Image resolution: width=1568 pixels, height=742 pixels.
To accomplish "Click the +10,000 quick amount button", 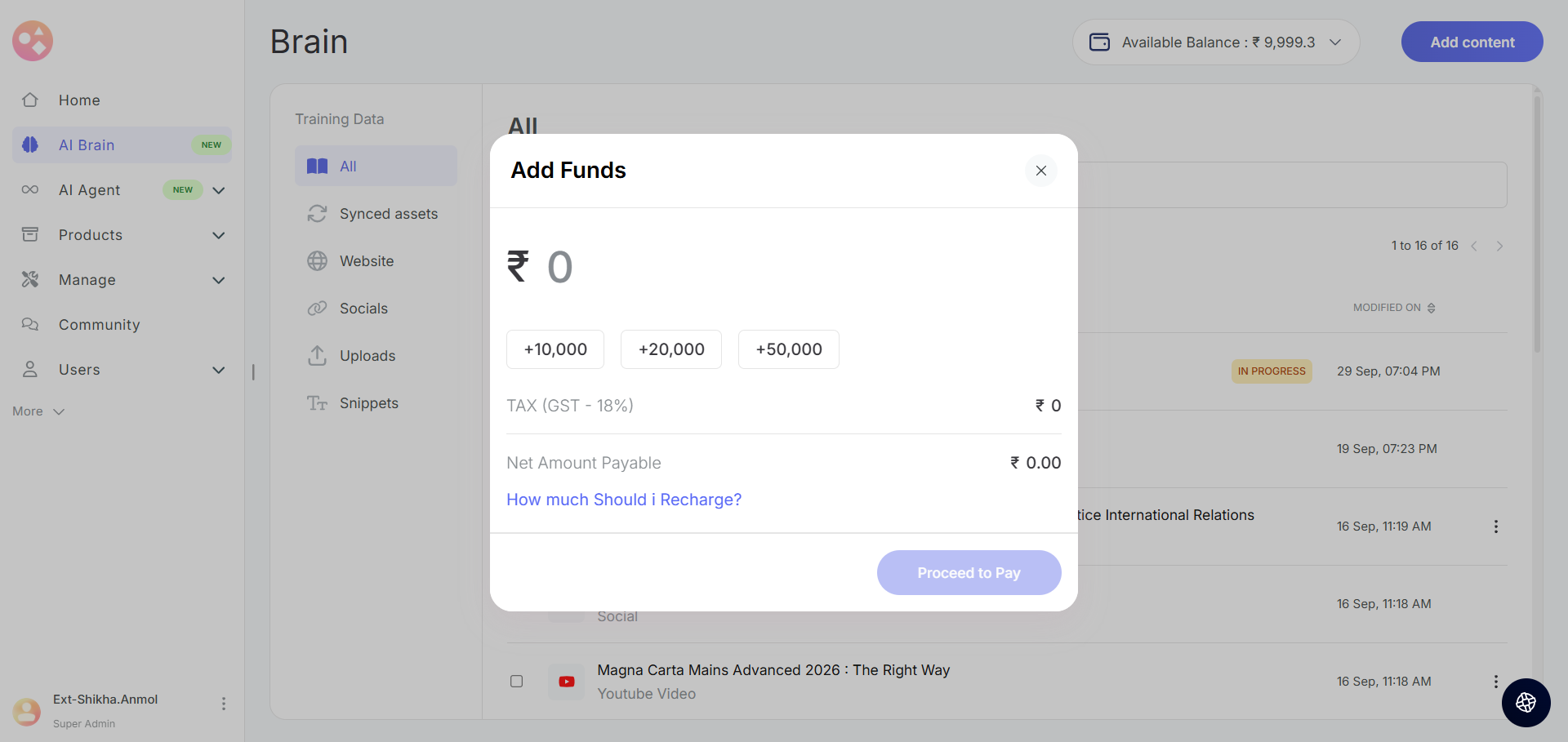I will 555,349.
